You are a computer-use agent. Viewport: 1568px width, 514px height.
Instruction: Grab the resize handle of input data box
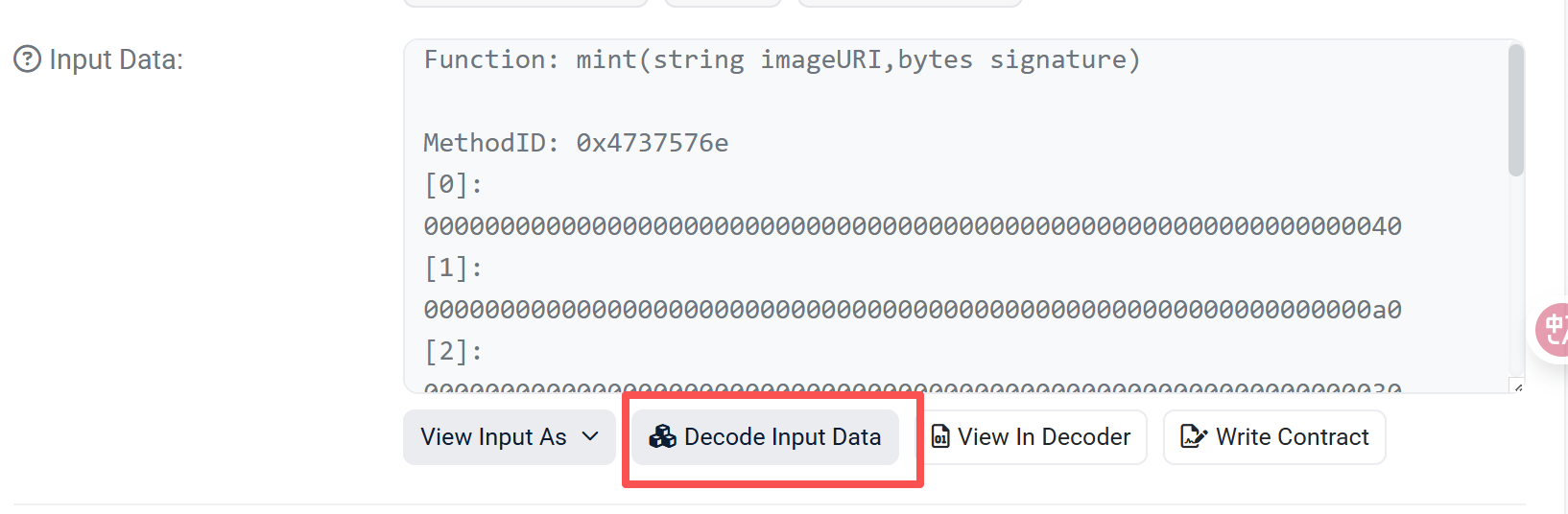1517,386
